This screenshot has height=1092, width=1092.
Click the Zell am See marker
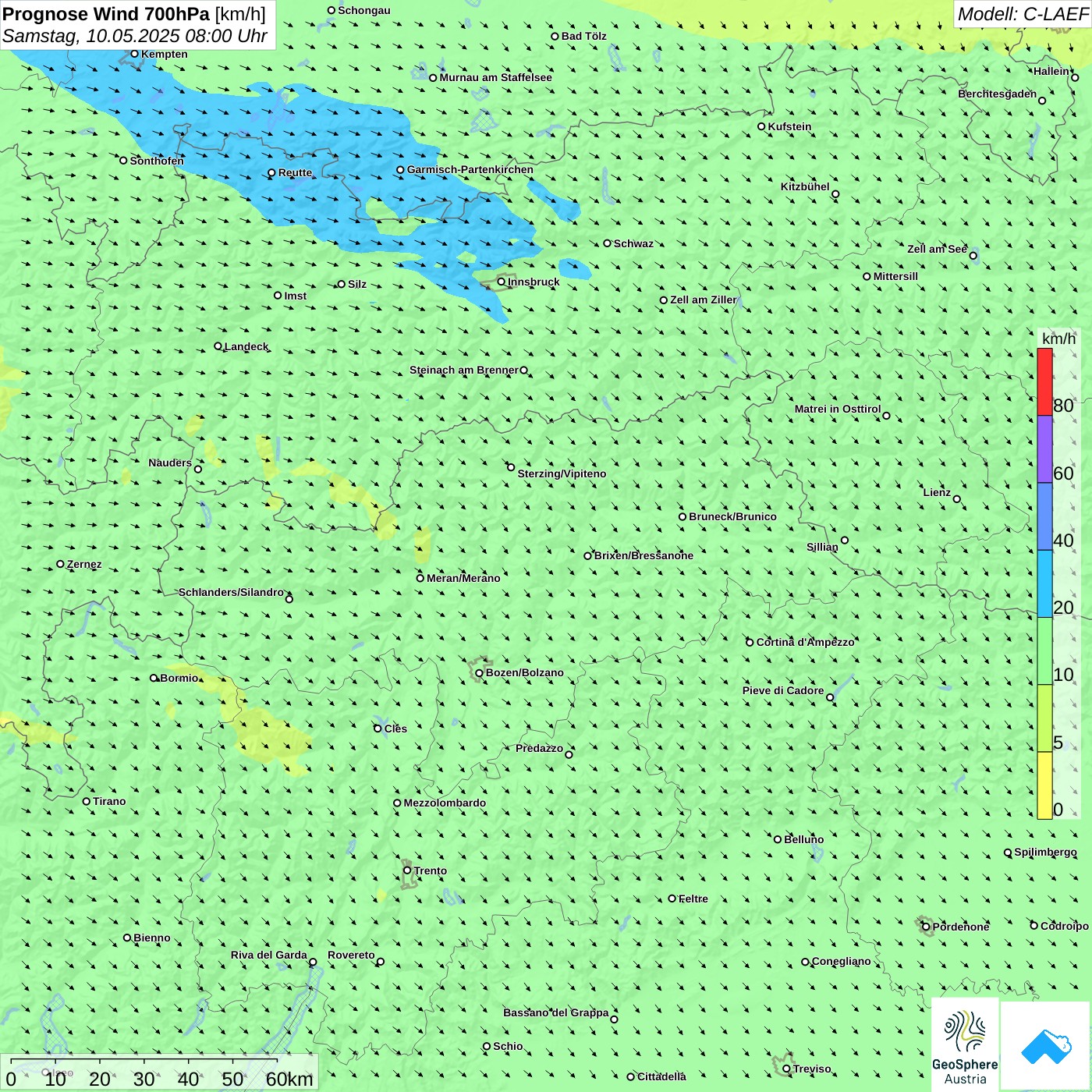pos(973,255)
